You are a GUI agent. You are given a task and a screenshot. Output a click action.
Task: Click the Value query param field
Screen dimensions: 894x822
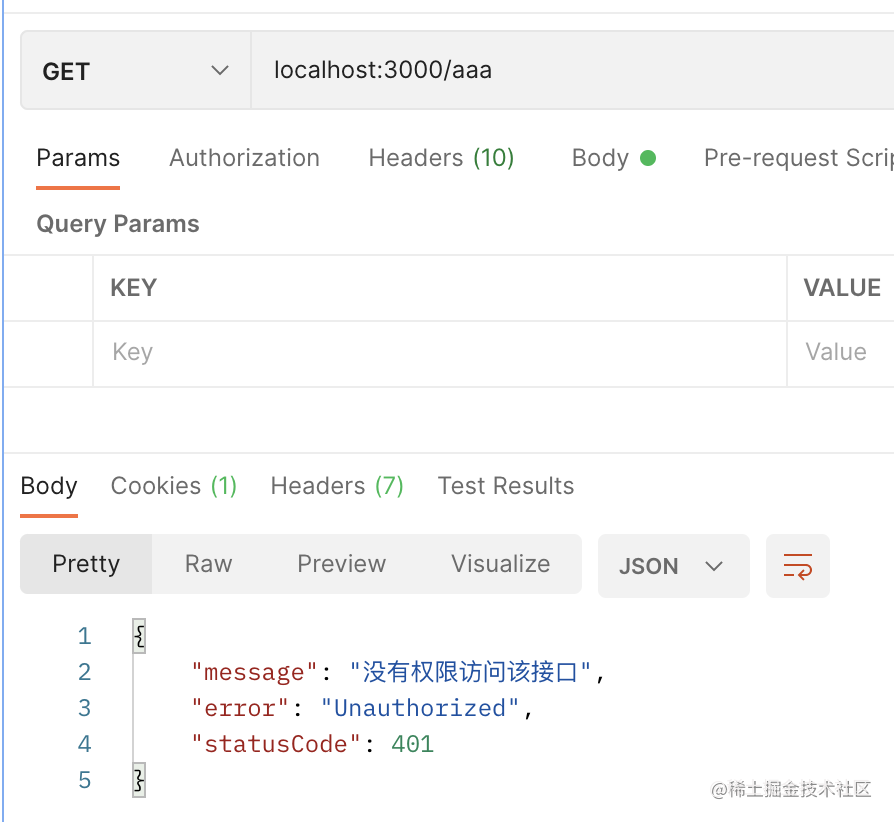click(x=840, y=353)
